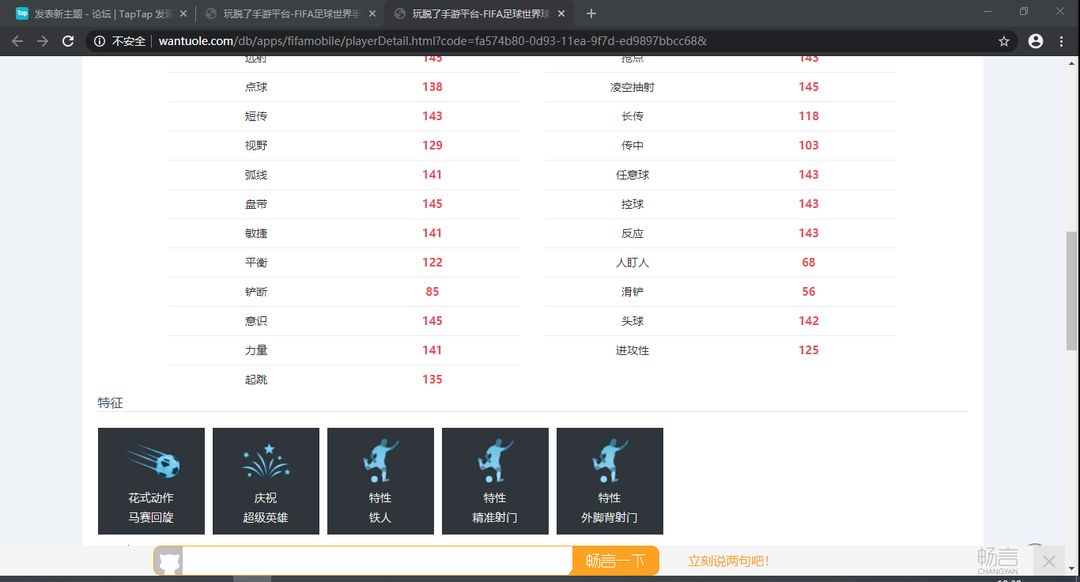Click the address bar URL

coord(433,41)
